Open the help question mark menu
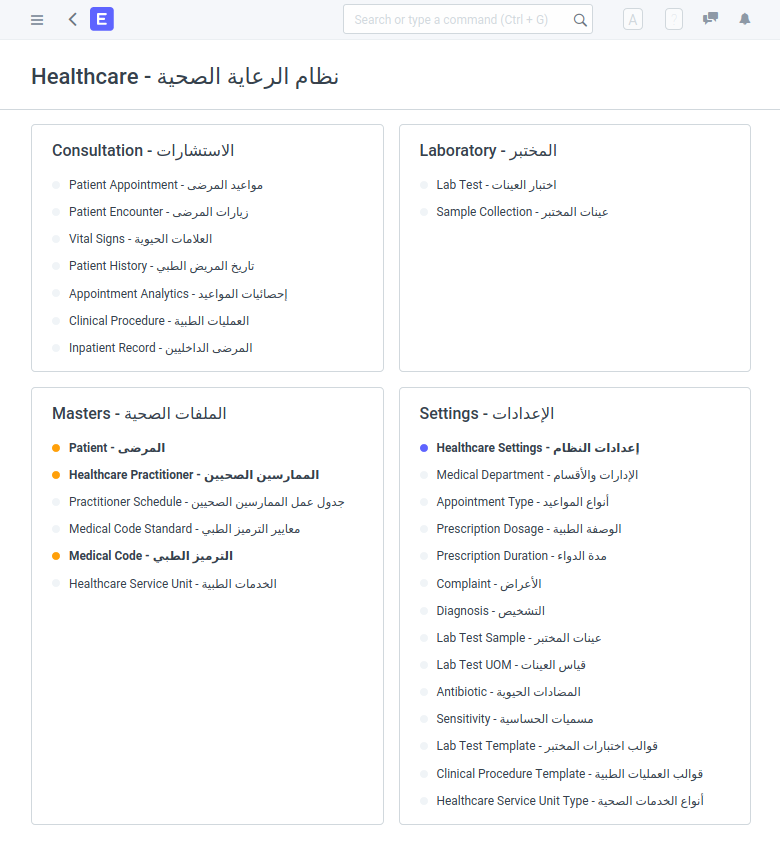780x841 pixels. point(674,20)
